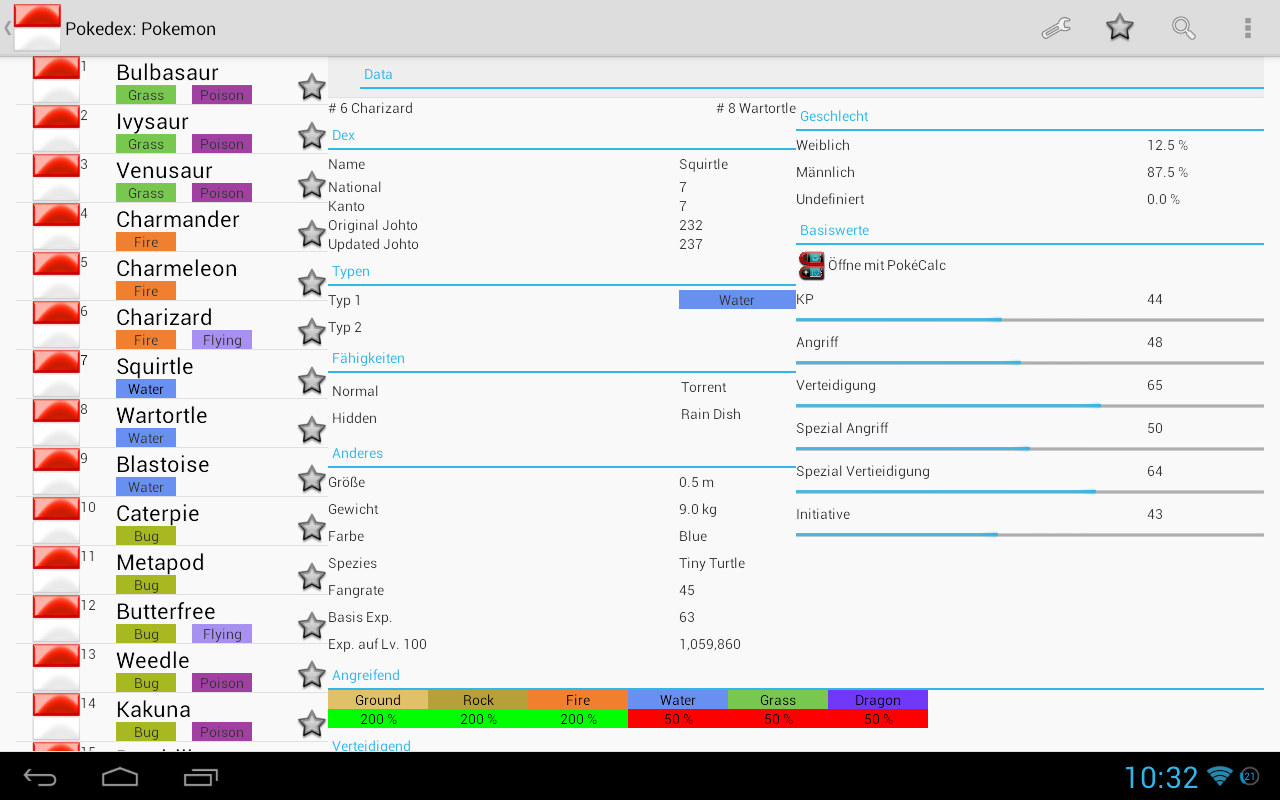This screenshot has height=800, width=1280.
Task: Tap Charizard's Flying type tag
Action: (222, 340)
